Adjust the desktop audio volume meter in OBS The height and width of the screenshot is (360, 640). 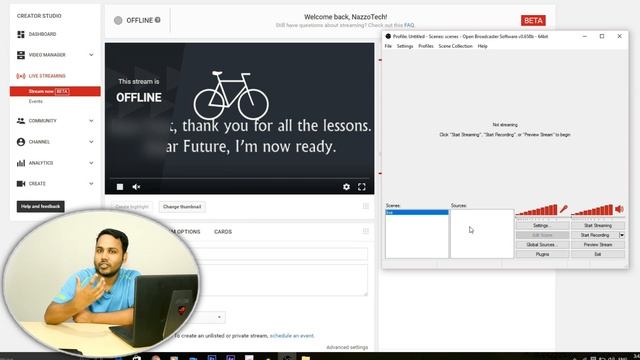(592, 210)
